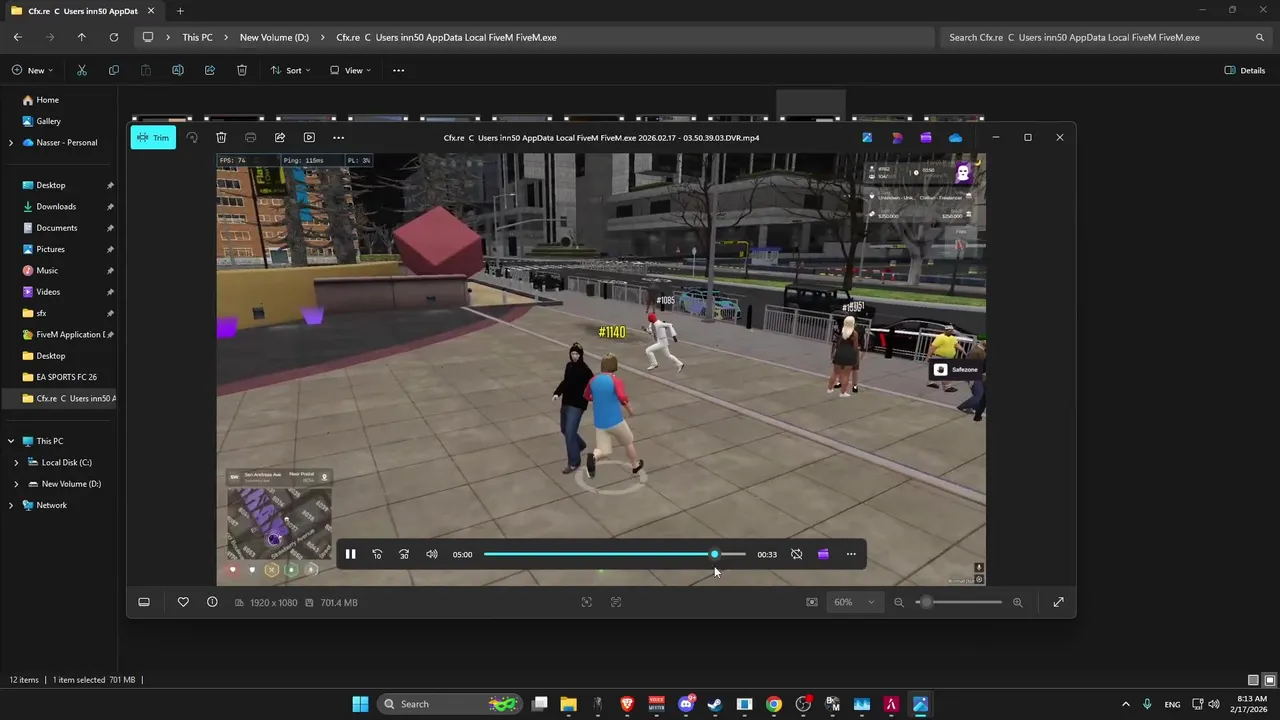1280x720 pixels.
Task: Mark video as favorite with heart icon
Action: click(x=183, y=602)
